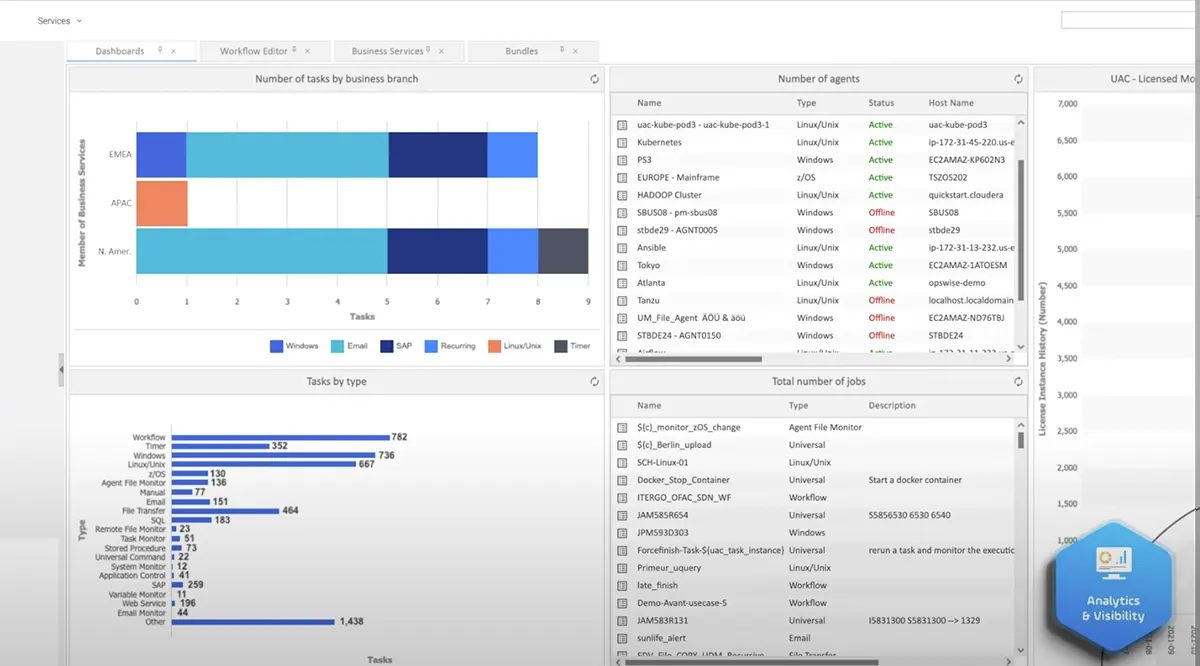This screenshot has height=666, width=1200.
Task: Click the search field at top right
Action: tap(1130, 20)
